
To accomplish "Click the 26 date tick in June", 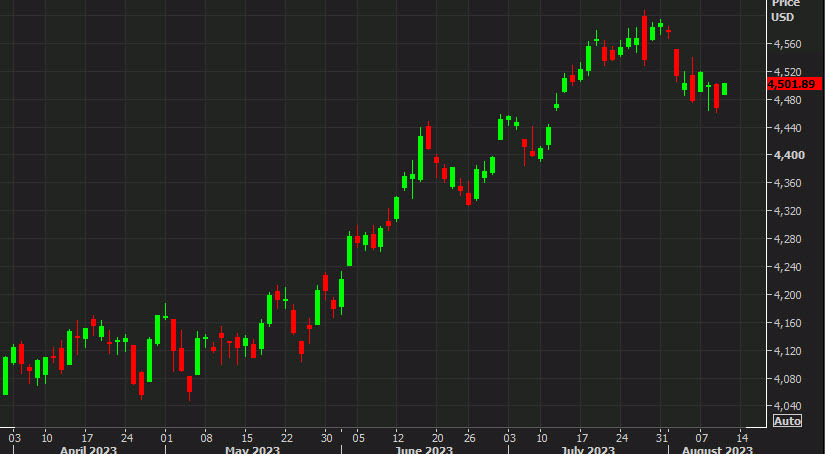I will (x=469, y=438).
